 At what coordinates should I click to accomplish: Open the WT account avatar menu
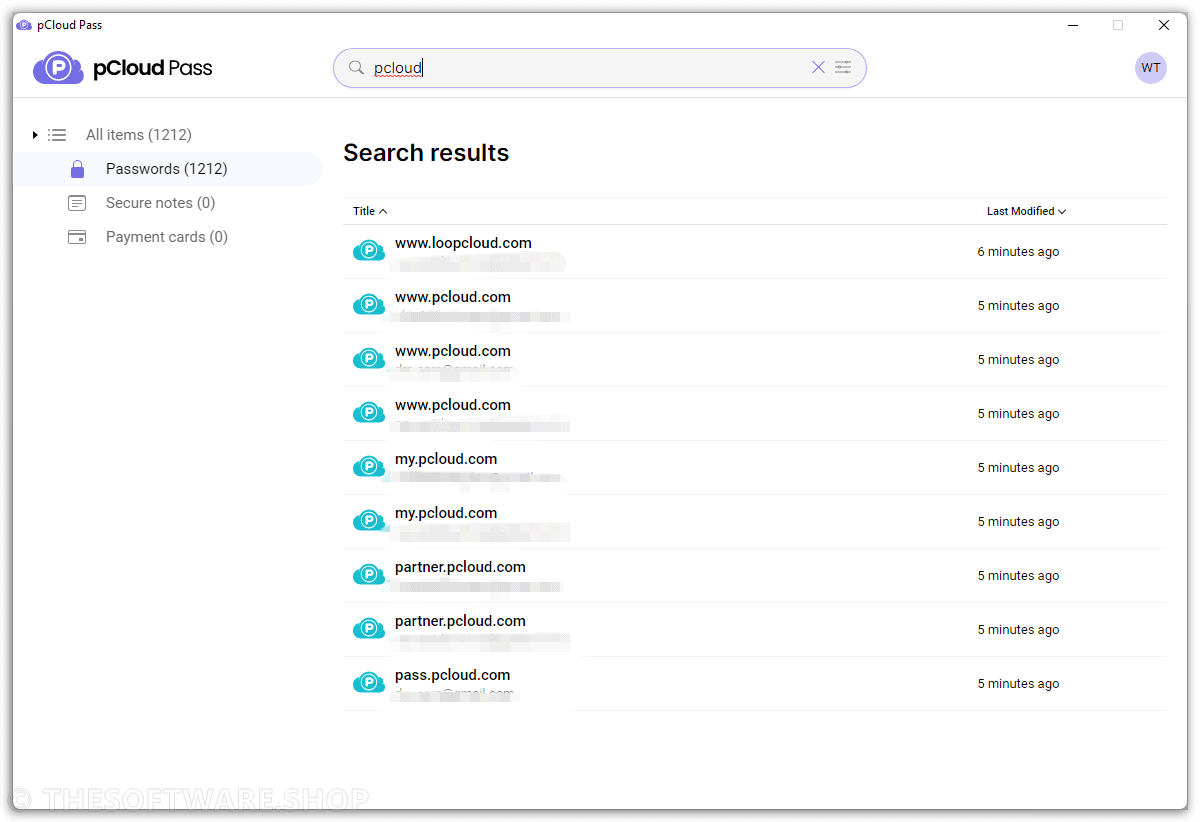1151,68
